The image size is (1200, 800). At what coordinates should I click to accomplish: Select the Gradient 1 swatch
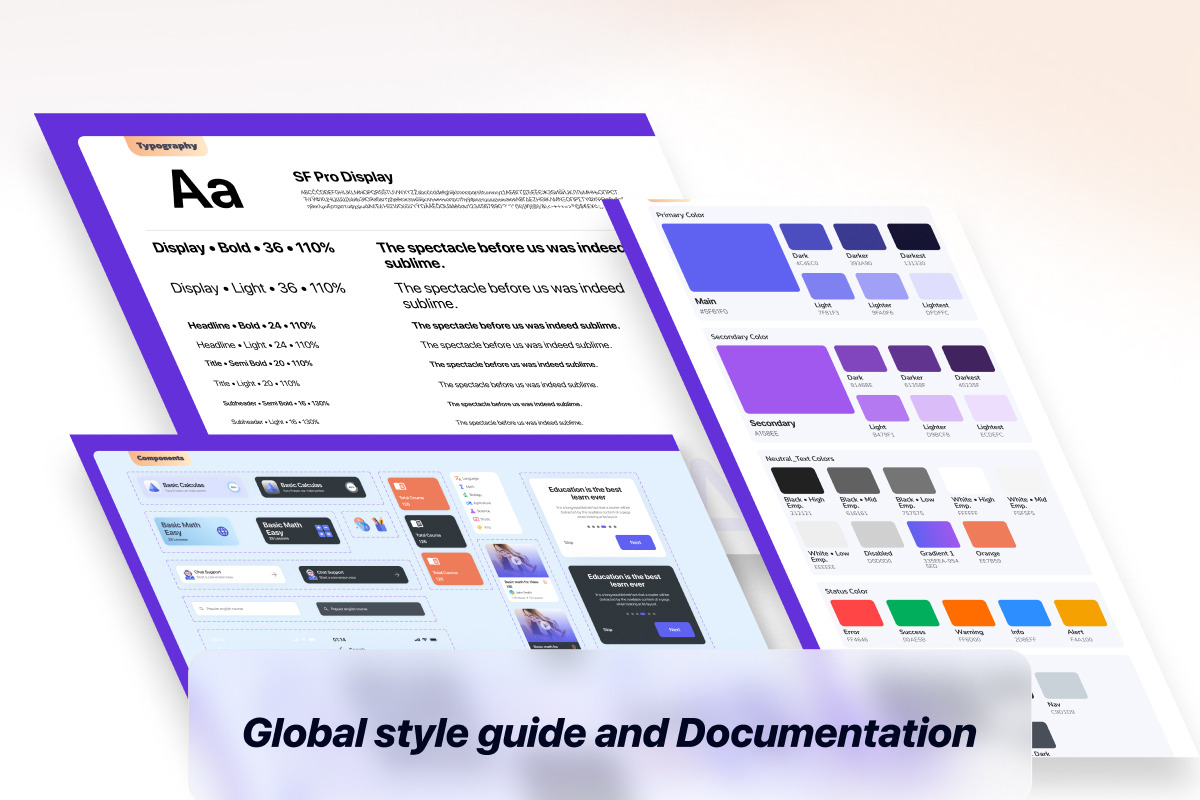[x=933, y=535]
